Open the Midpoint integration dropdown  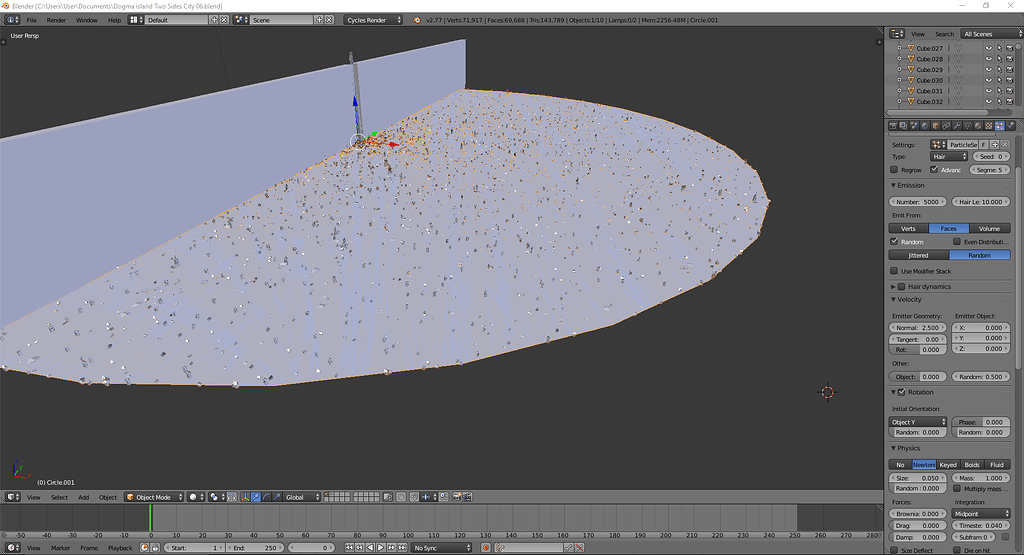pyautogui.click(x=981, y=514)
